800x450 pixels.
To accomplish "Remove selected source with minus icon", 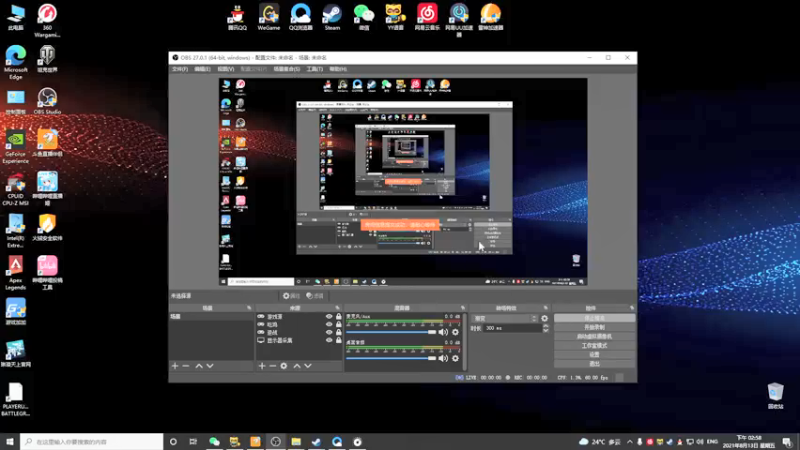I will pyautogui.click(x=272, y=366).
